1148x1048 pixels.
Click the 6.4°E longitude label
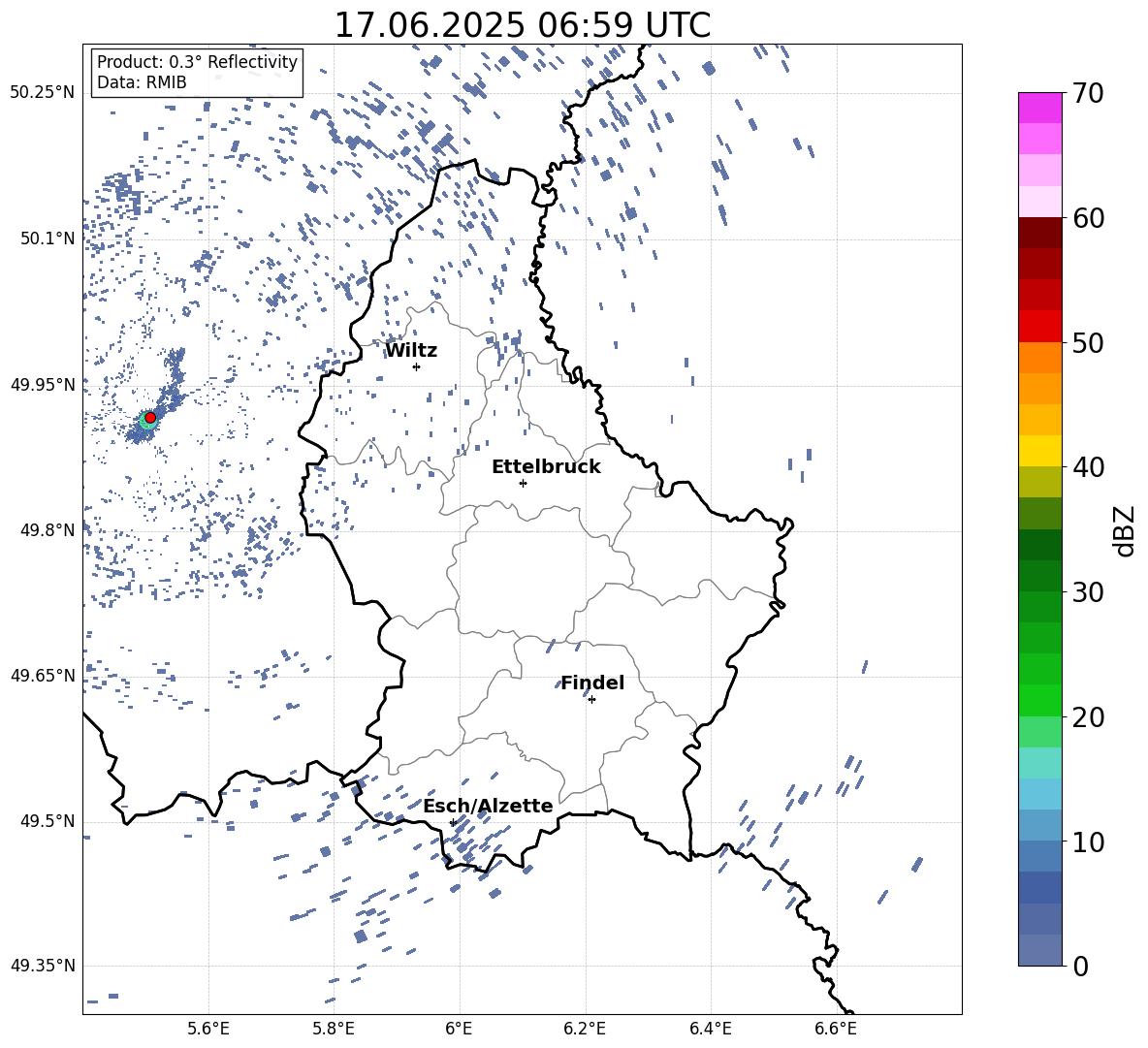(x=710, y=1029)
